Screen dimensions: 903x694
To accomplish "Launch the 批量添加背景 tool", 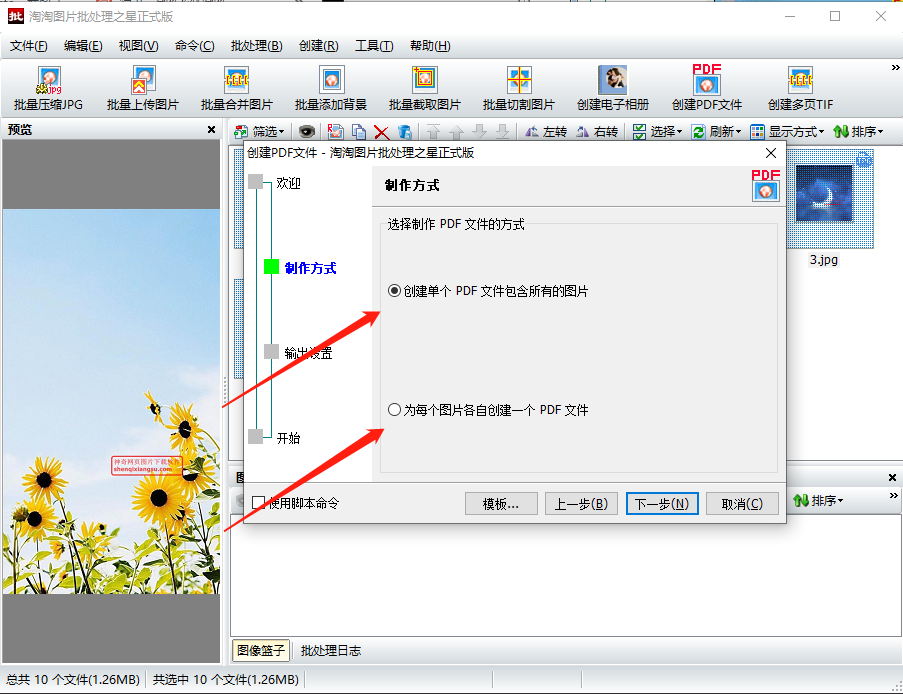I will pos(330,88).
